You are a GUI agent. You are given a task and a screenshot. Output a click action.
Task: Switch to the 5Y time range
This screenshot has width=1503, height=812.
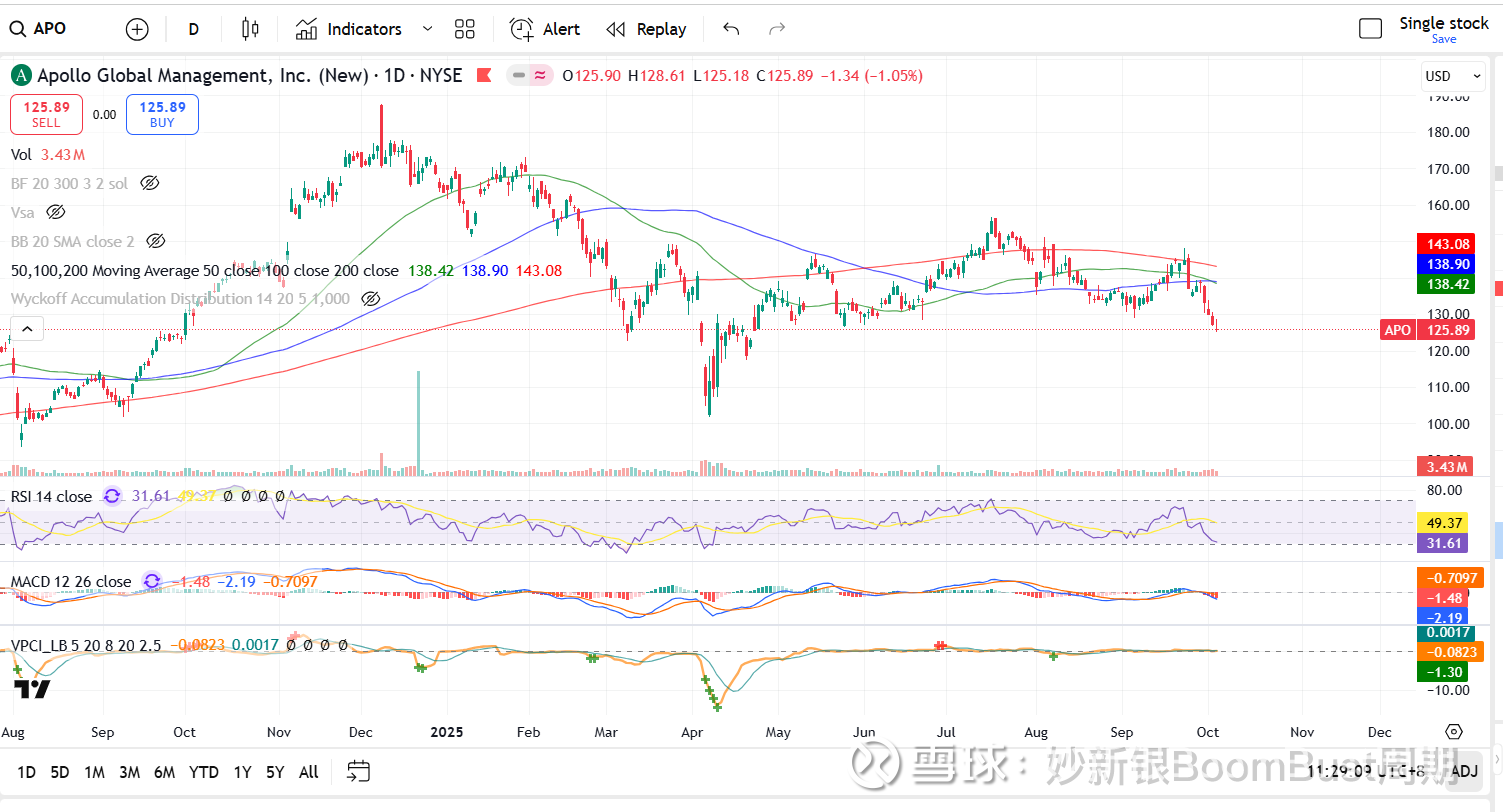tap(275, 772)
